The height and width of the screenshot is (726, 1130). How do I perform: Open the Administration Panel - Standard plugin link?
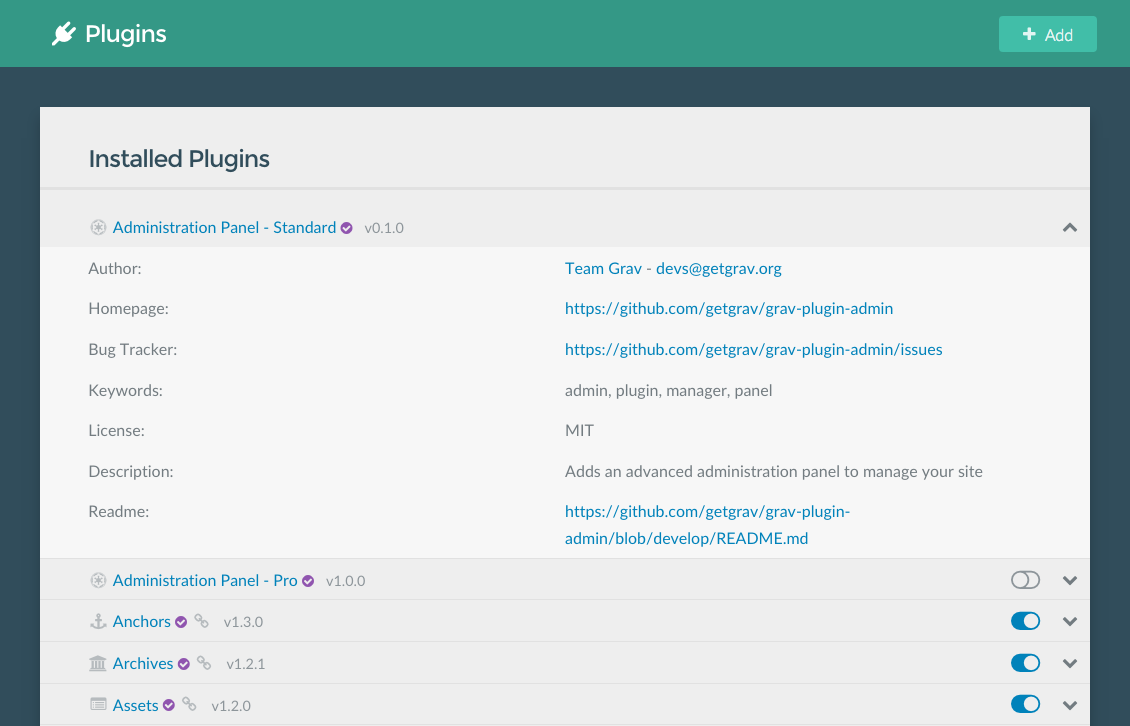pos(224,228)
